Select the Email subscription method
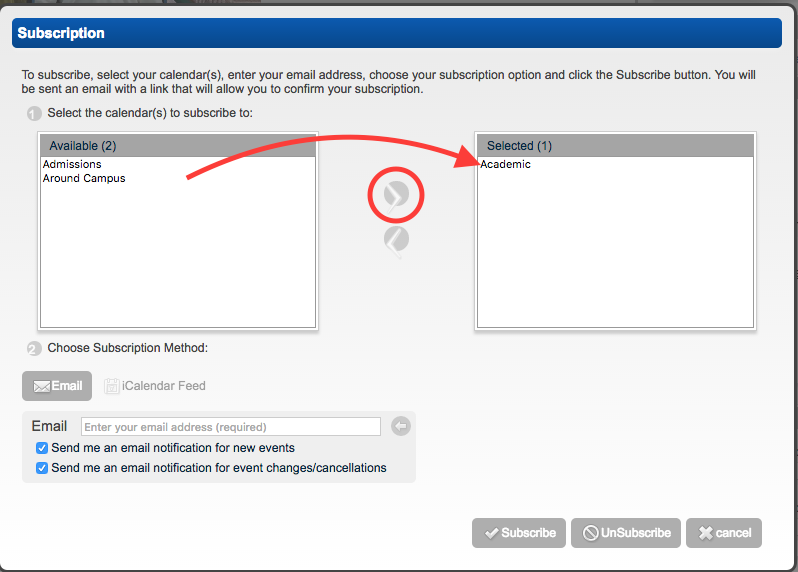Screen dimensions: 798x572 (57, 386)
